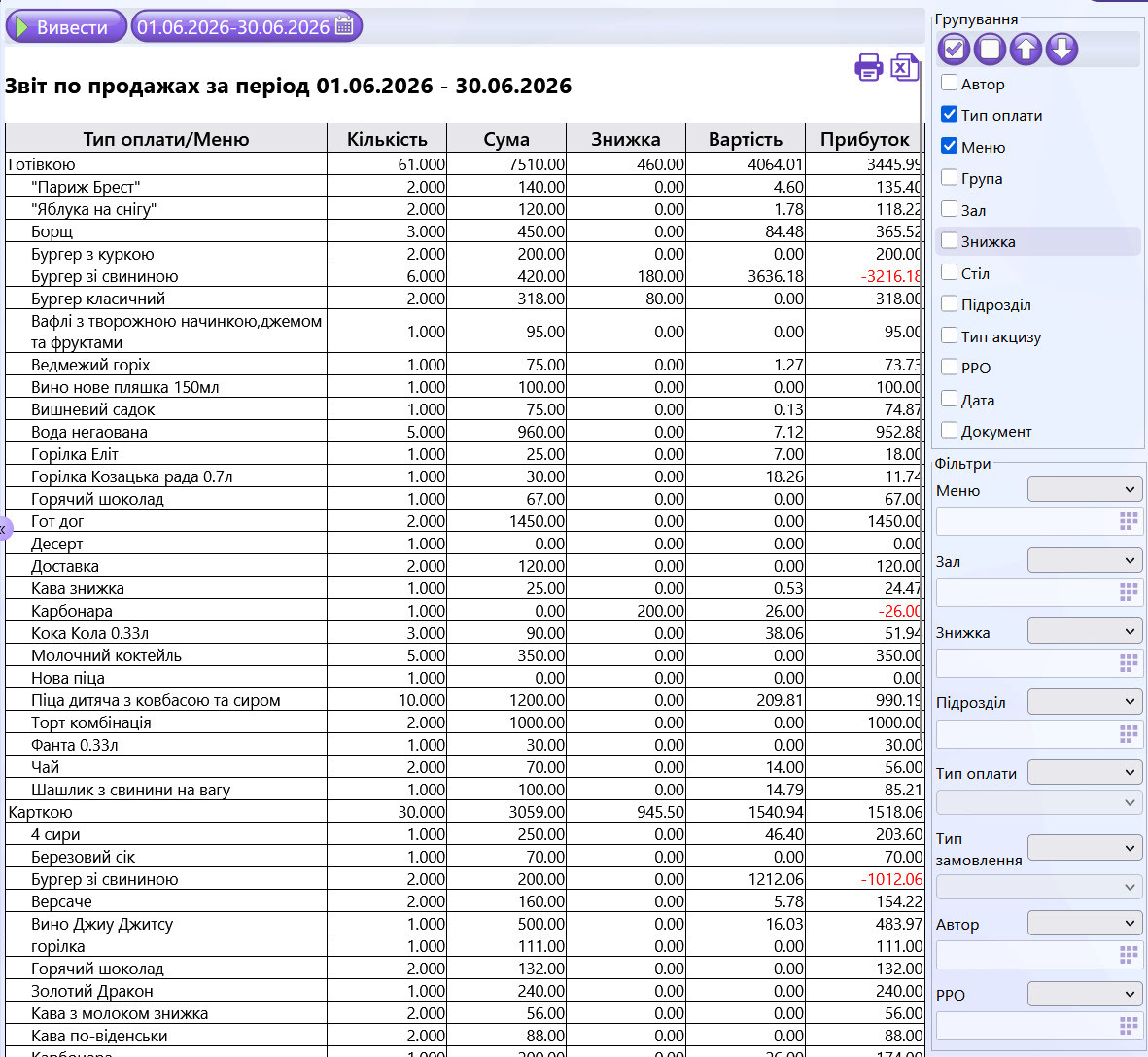
Task: Open the Підрозділ filter condition dropdown
Action: (x=1084, y=702)
